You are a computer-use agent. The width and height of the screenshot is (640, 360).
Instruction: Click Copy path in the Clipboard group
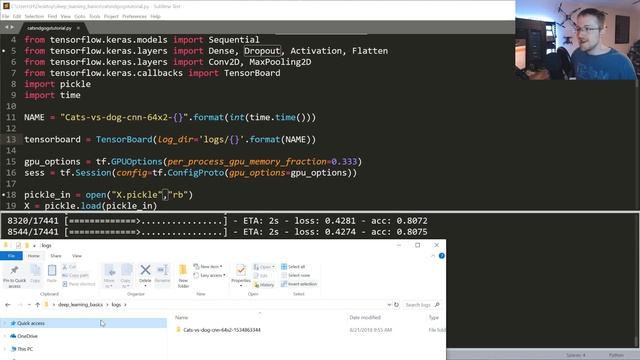[x=76, y=276]
